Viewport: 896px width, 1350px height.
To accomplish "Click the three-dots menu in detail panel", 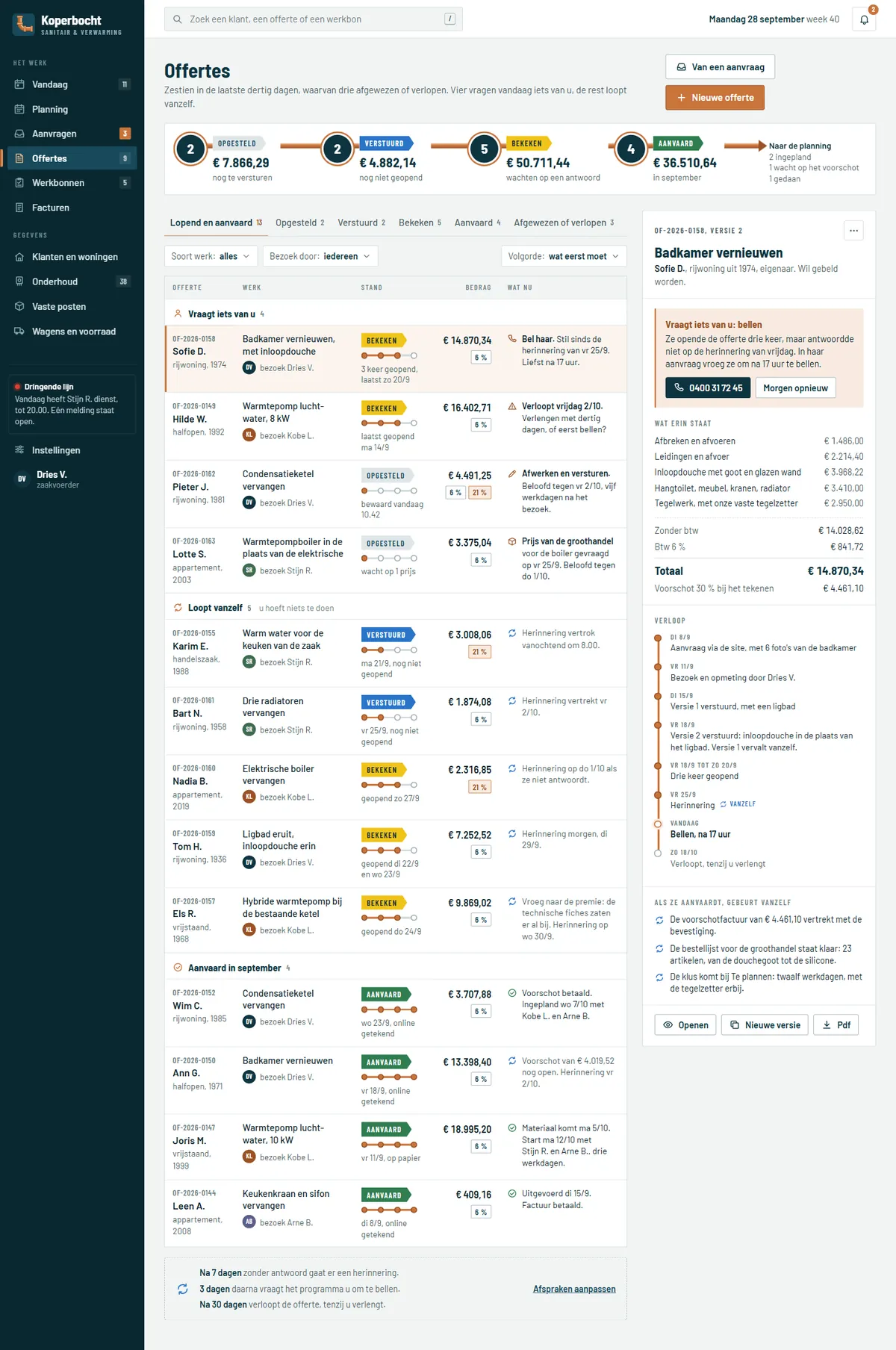I will click(853, 231).
